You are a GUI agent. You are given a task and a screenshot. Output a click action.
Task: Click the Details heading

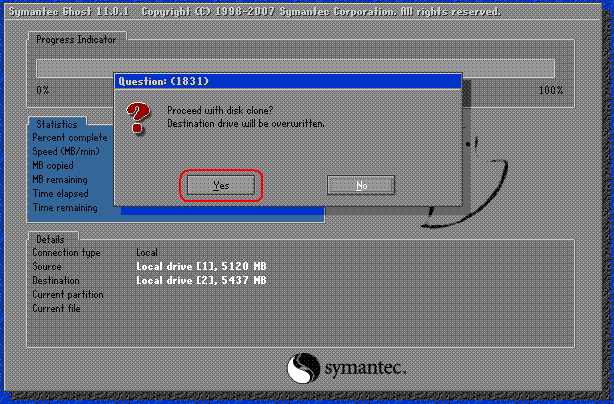(50, 239)
